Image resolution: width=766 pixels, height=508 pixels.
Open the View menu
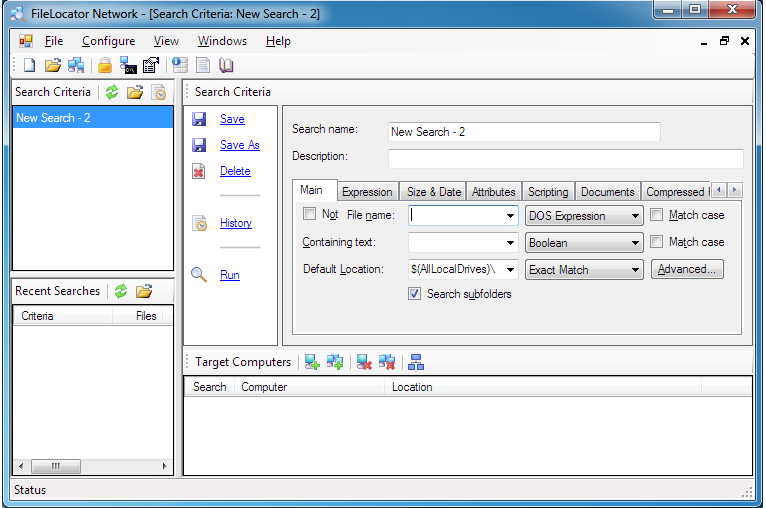pyautogui.click(x=166, y=41)
